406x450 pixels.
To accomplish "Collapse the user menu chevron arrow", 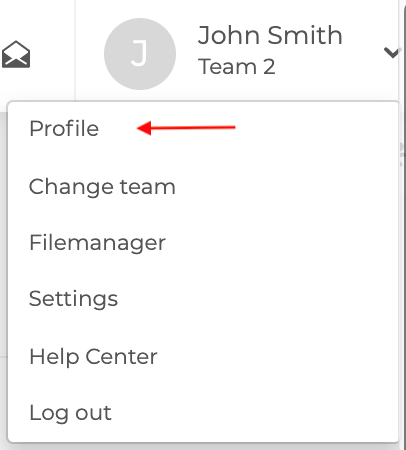I will (392, 53).
